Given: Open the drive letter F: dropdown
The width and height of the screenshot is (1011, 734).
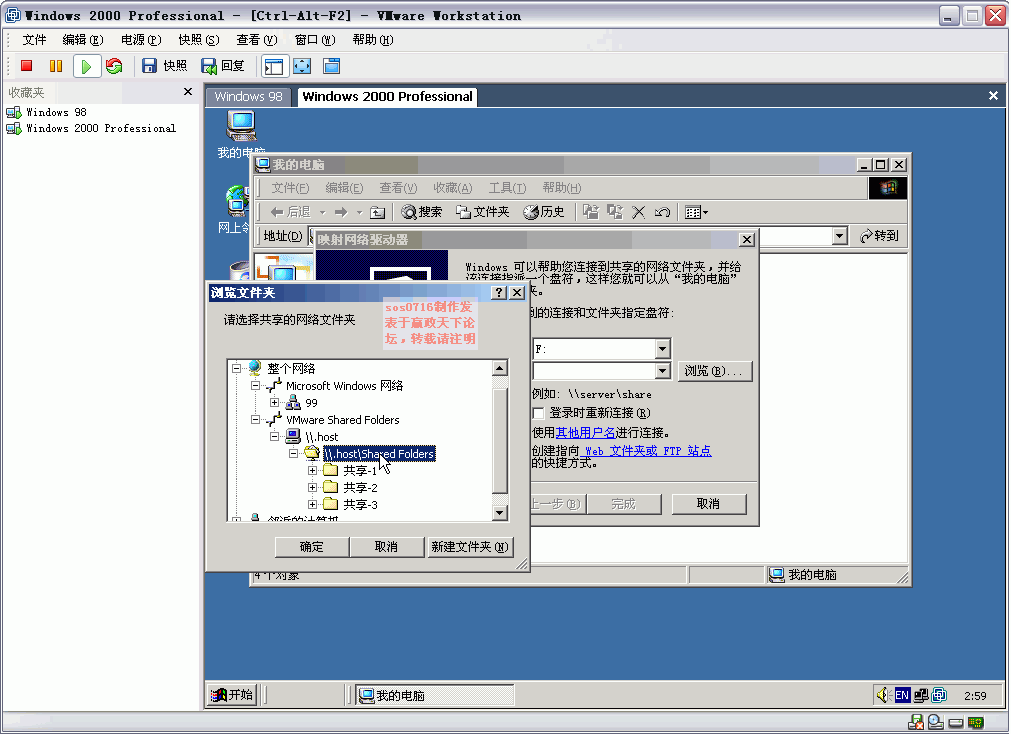Looking at the screenshot, I should coord(662,349).
